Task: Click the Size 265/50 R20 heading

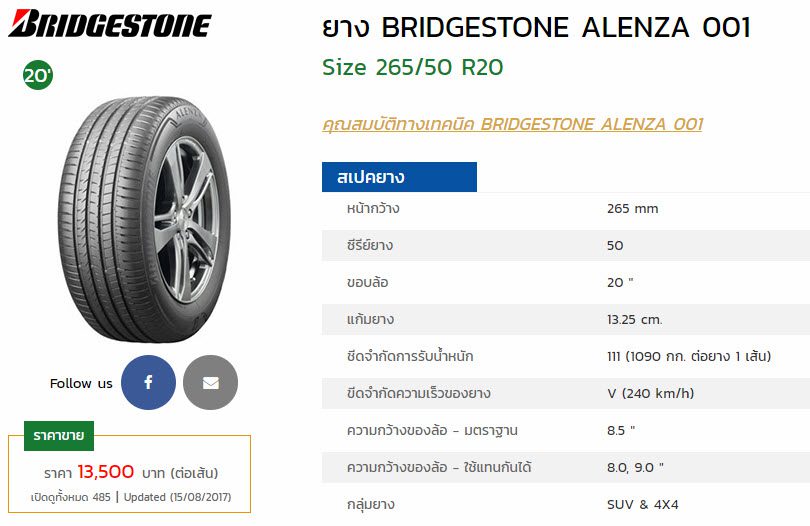Action: click(412, 67)
